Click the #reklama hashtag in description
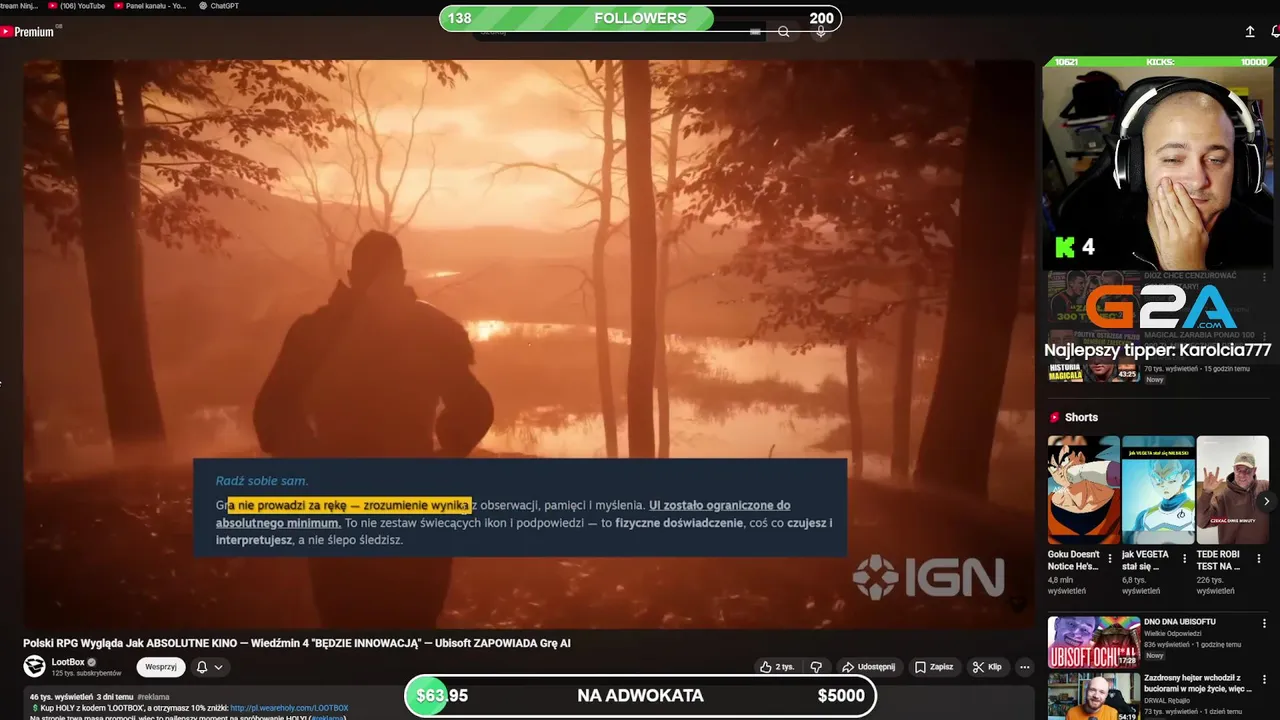 [x=153, y=697]
